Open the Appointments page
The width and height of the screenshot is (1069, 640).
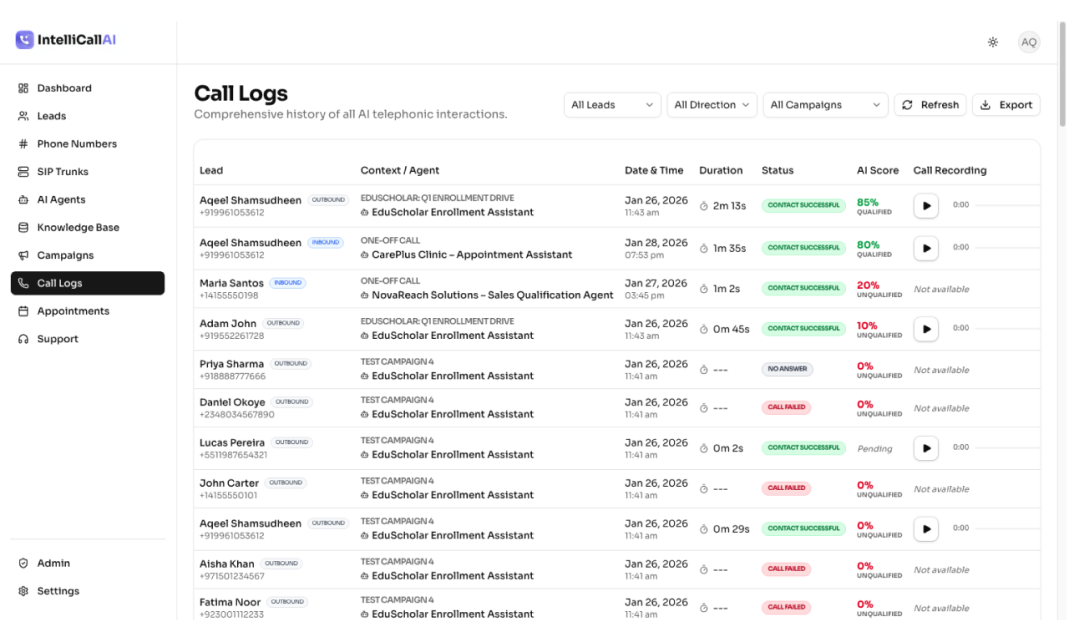click(x=87, y=311)
